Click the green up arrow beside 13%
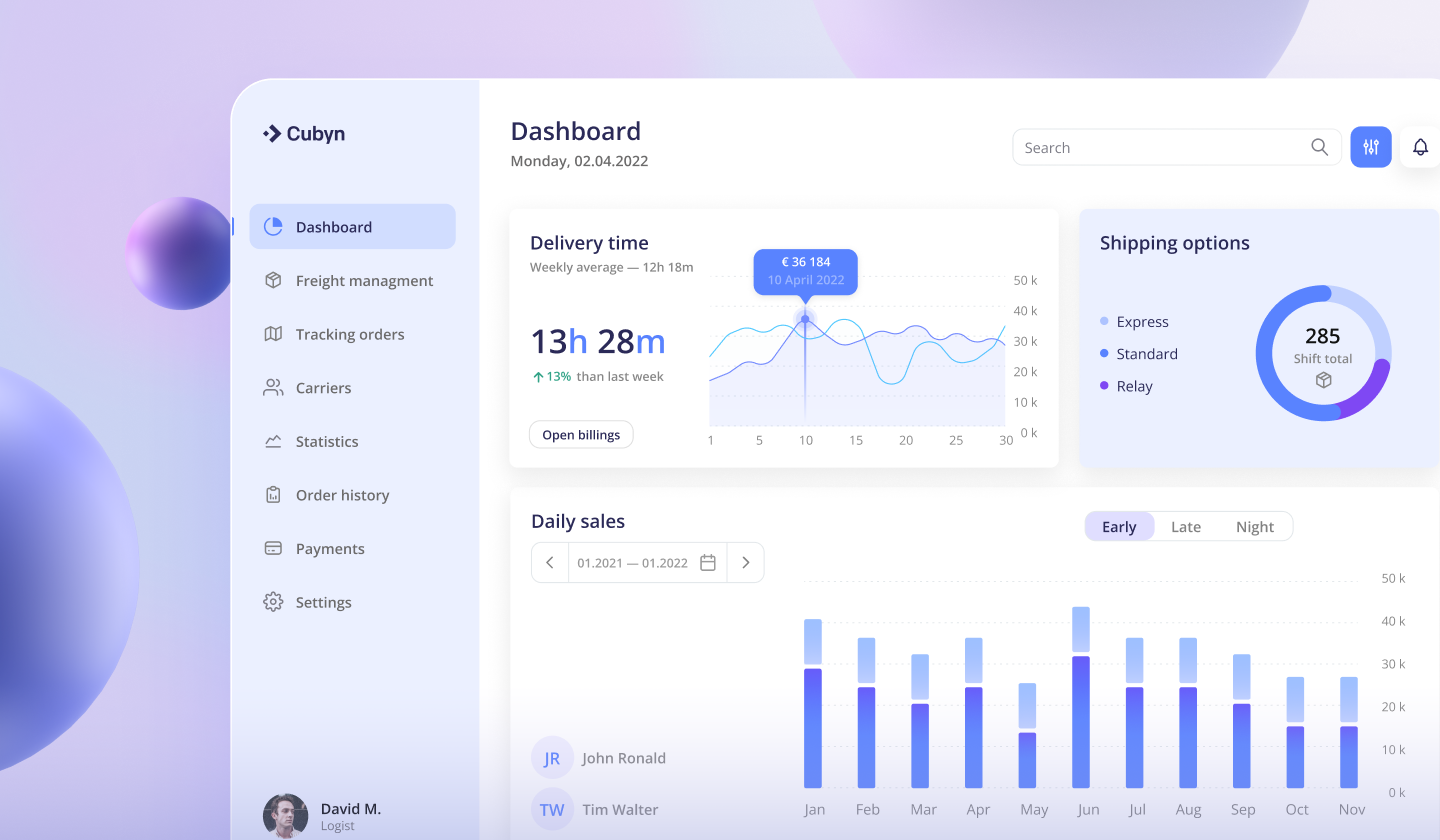This screenshot has width=1440, height=840. [538, 377]
